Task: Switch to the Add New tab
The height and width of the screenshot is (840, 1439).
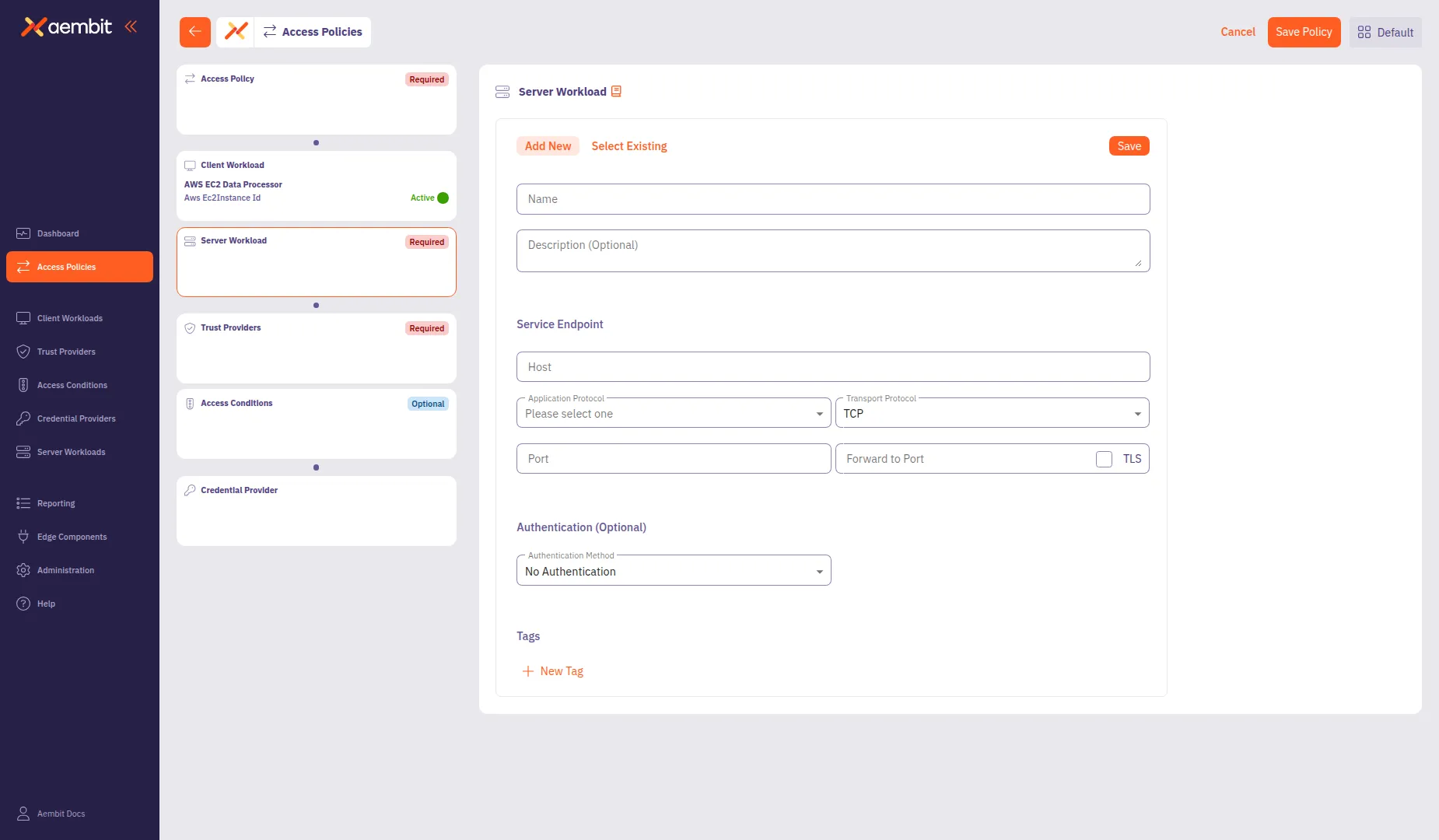Action: click(548, 145)
